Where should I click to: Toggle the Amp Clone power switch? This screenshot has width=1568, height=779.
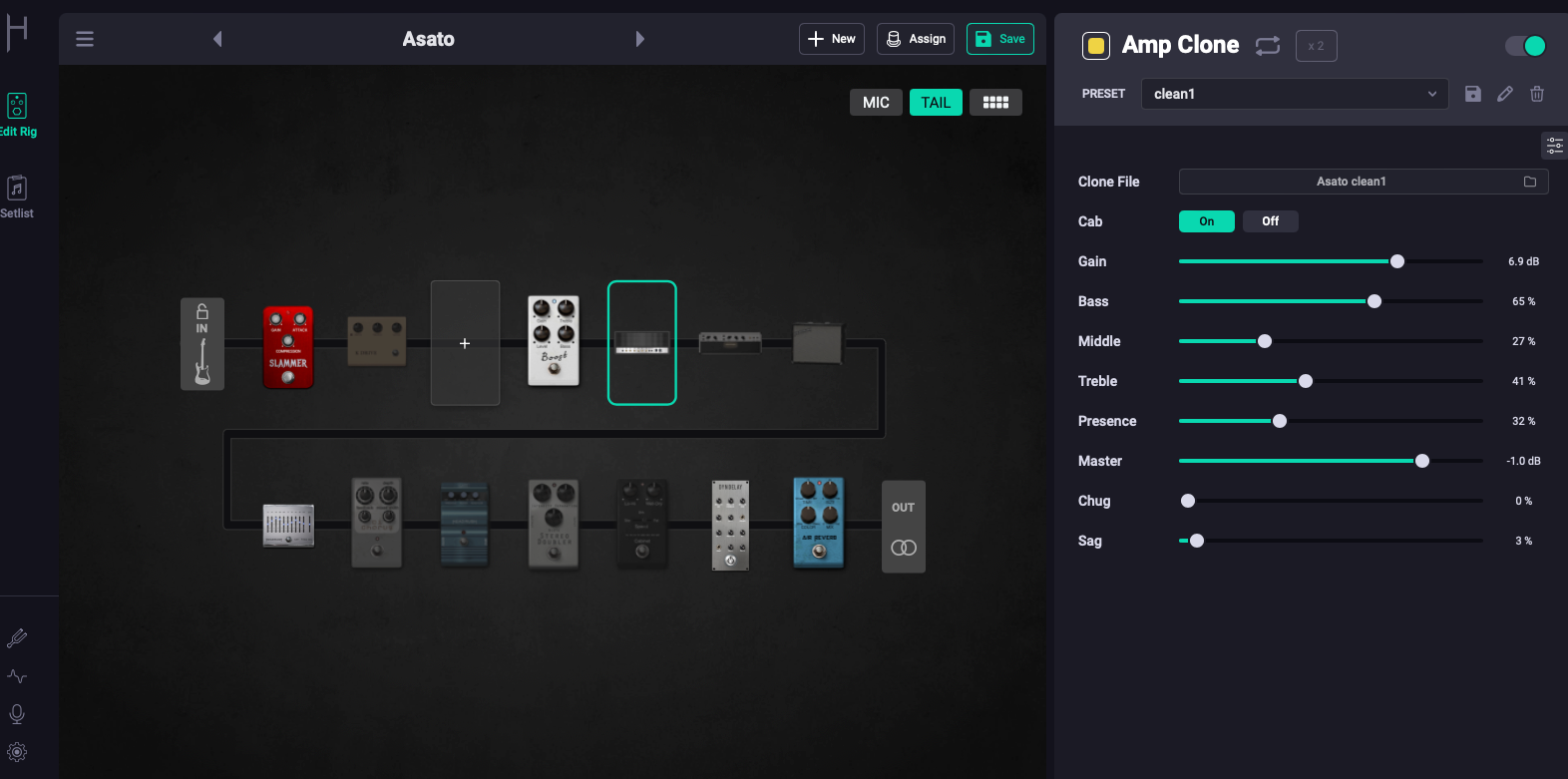(x=1525, y=46)
